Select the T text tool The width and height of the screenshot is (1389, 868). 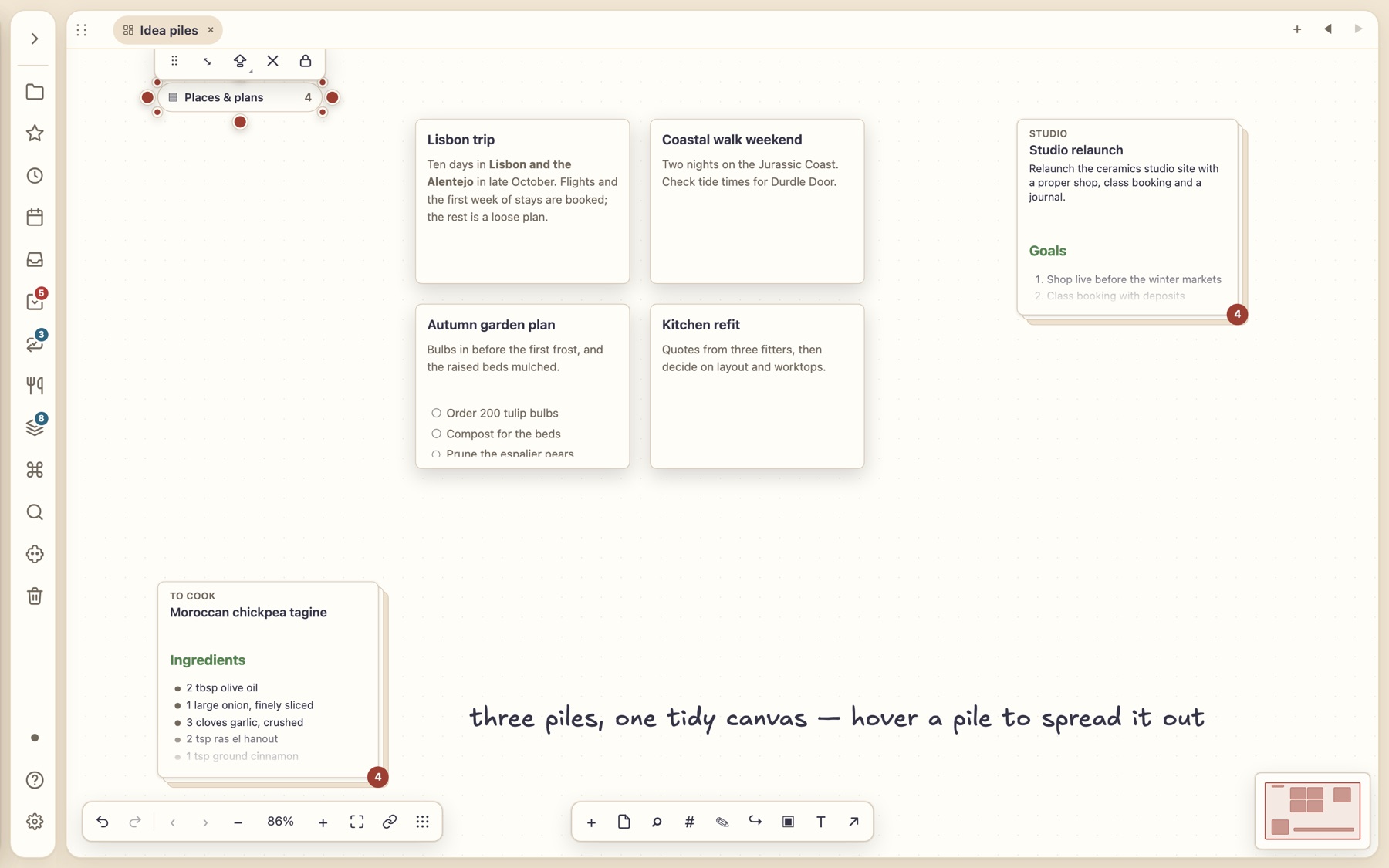pos(821,822)
